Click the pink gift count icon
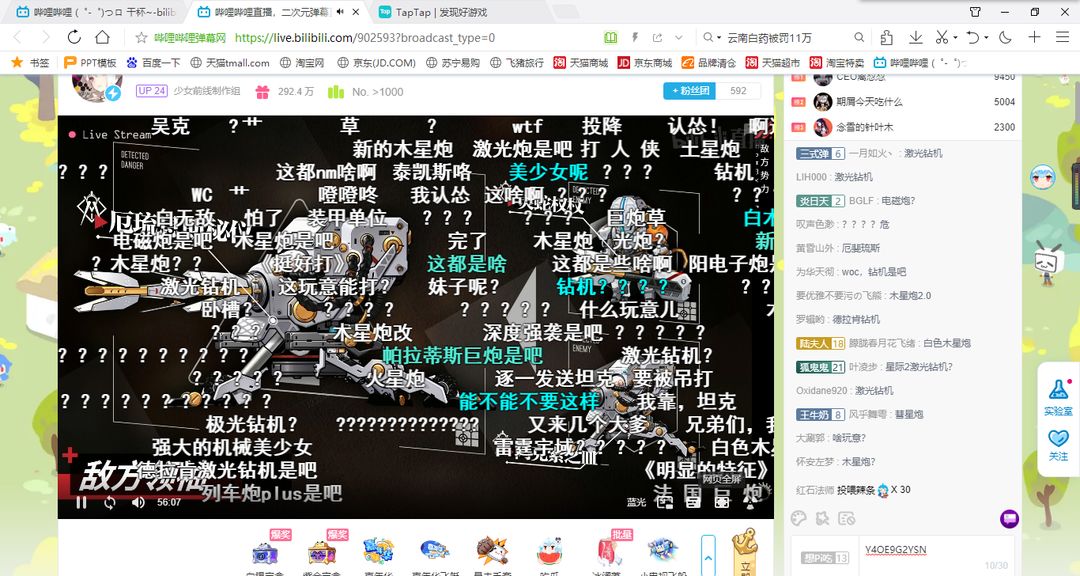Screen dimensions: 1080x576 (262, 92)
